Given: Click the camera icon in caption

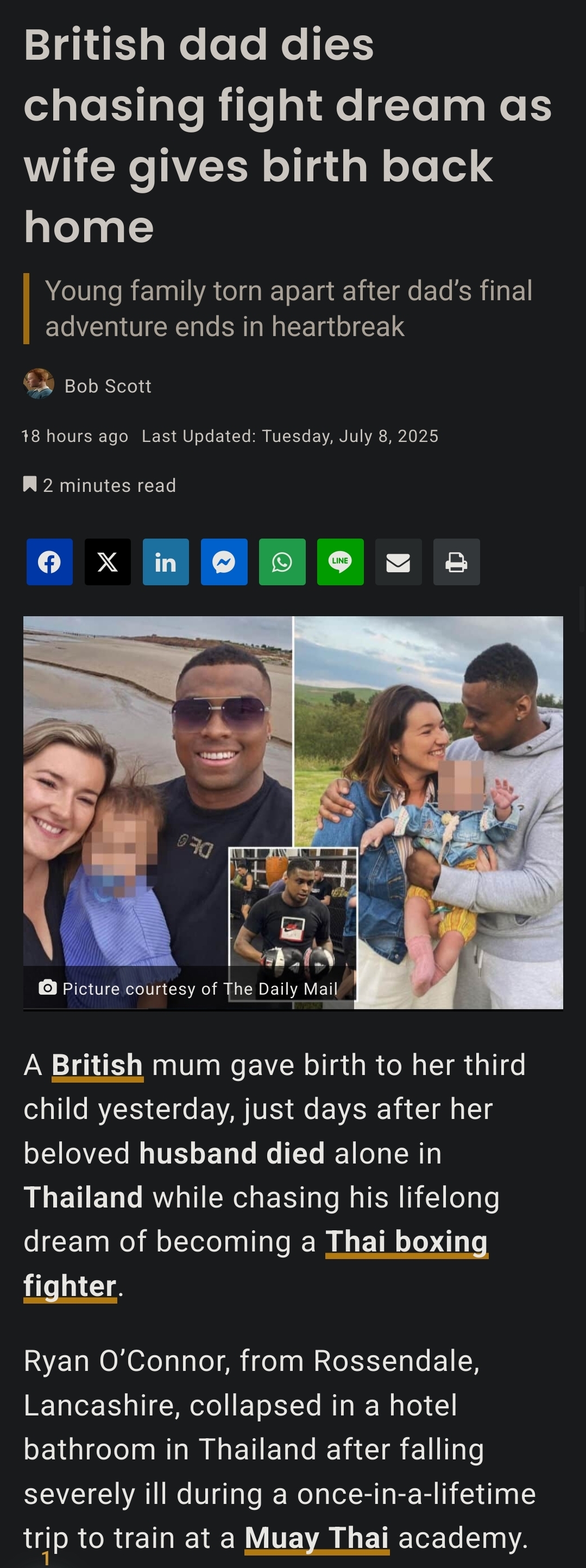Looking at the screenshot, I should pos(47,987).
